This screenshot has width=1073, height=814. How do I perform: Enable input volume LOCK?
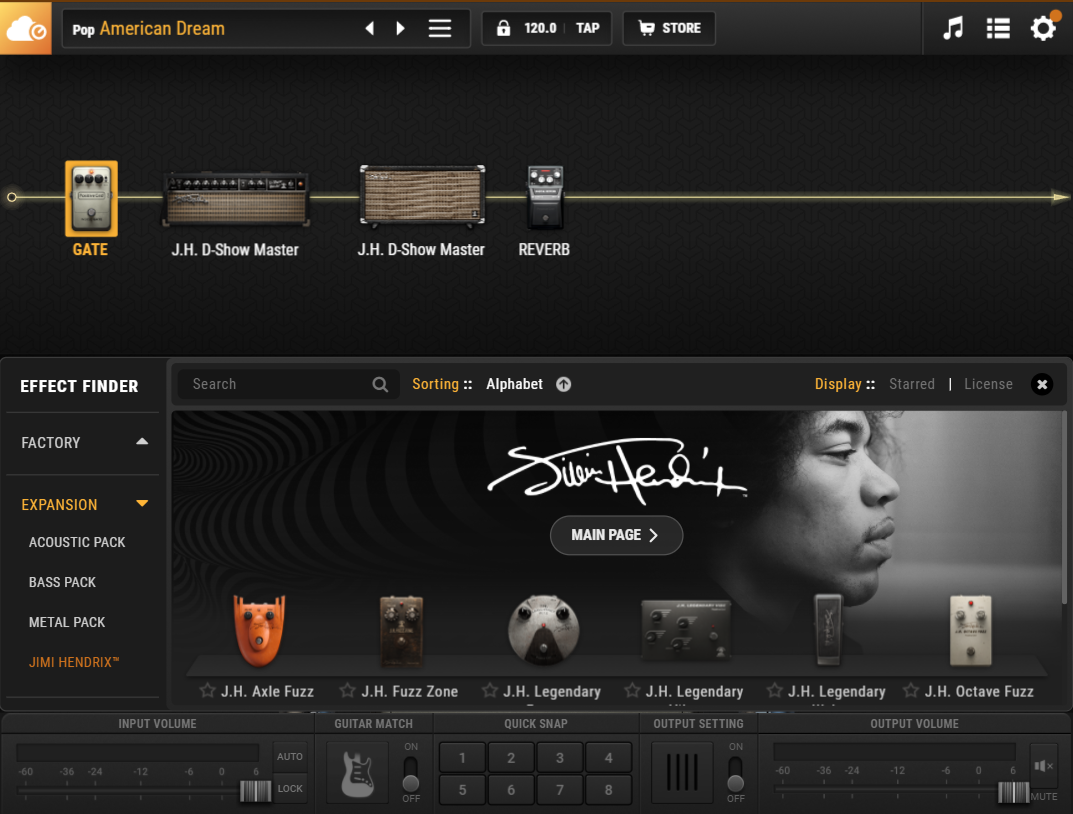[x=289, y=788]
